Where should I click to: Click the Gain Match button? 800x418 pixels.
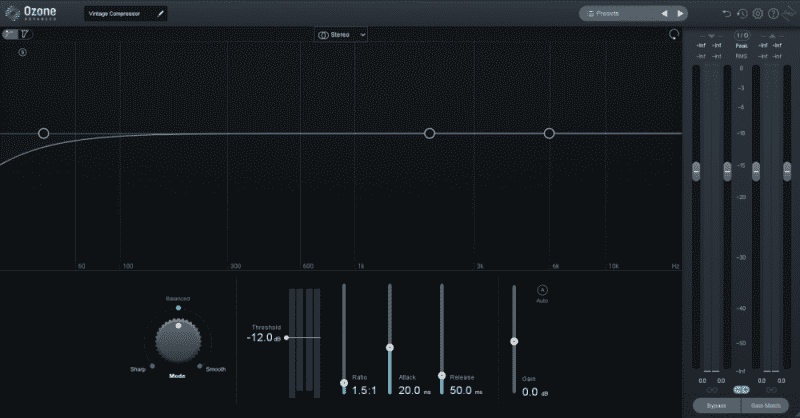[x=765, y=406]
